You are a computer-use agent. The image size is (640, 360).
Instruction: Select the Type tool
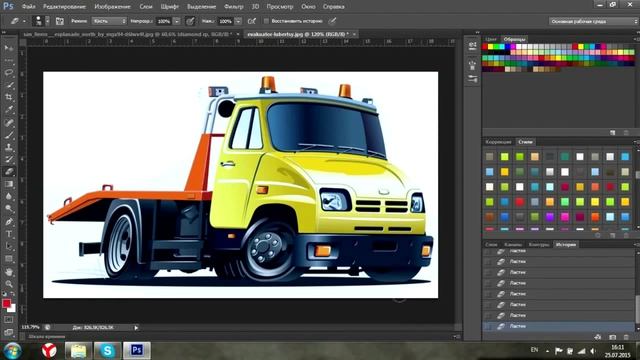click(9, 234)
